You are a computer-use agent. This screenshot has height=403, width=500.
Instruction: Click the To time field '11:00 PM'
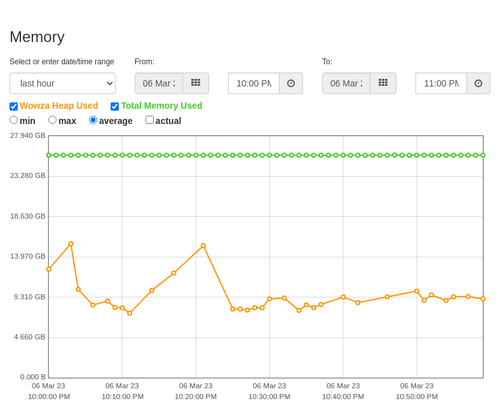(441, 83)
